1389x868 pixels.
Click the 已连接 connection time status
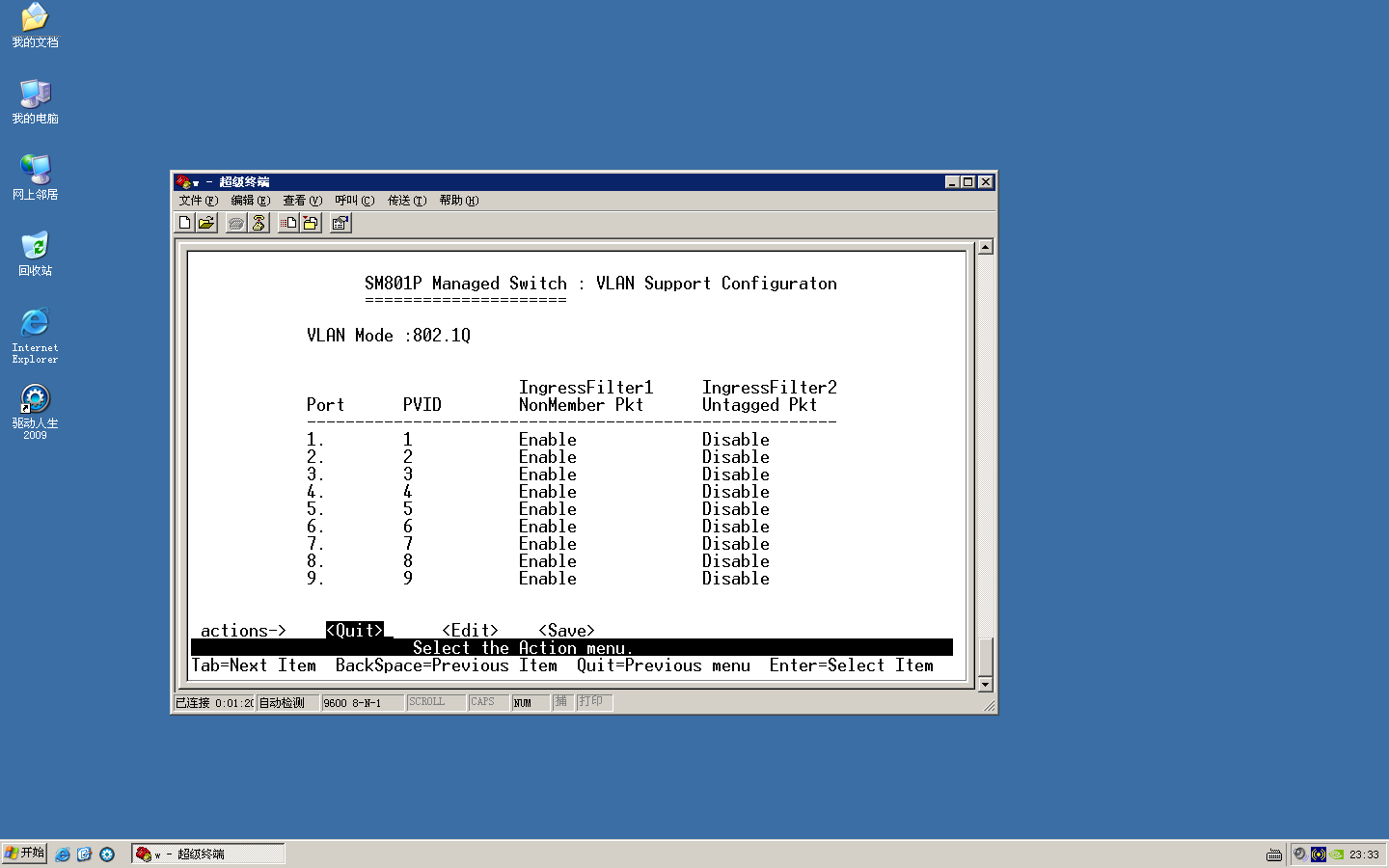214,703
